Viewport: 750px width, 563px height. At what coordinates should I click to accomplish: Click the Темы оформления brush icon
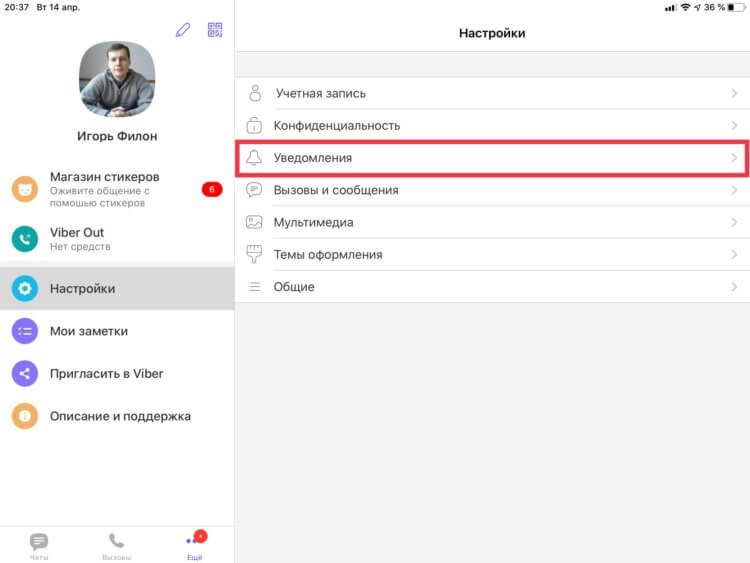pos(254,254)
